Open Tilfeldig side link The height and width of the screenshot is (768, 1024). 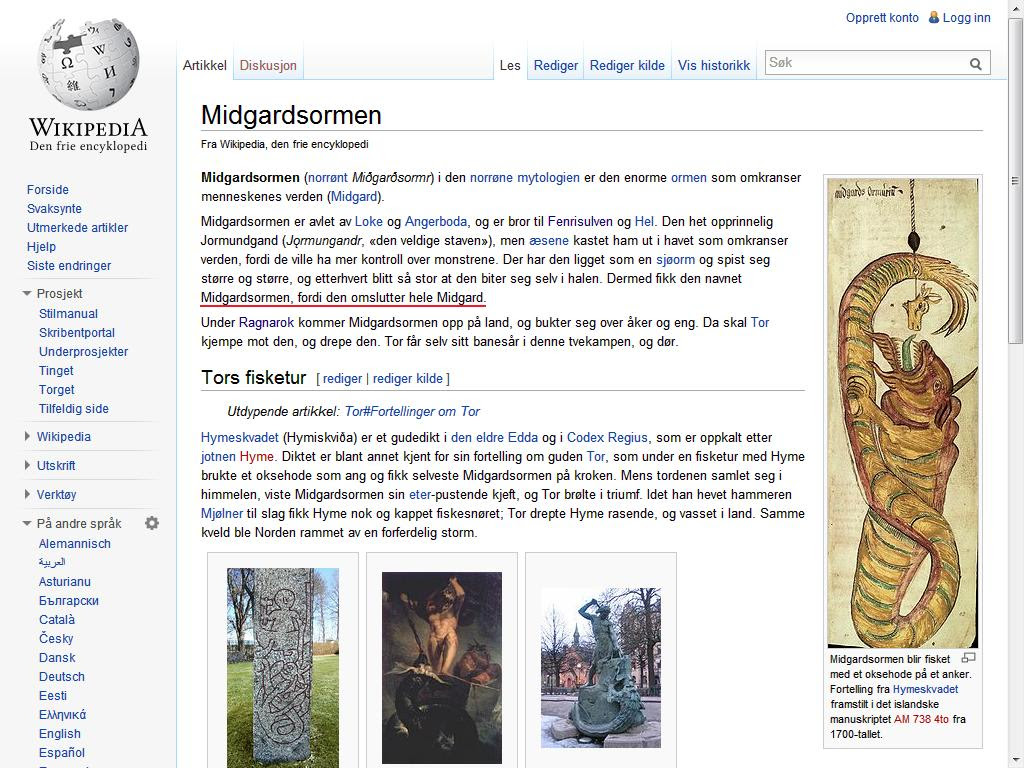73,408
